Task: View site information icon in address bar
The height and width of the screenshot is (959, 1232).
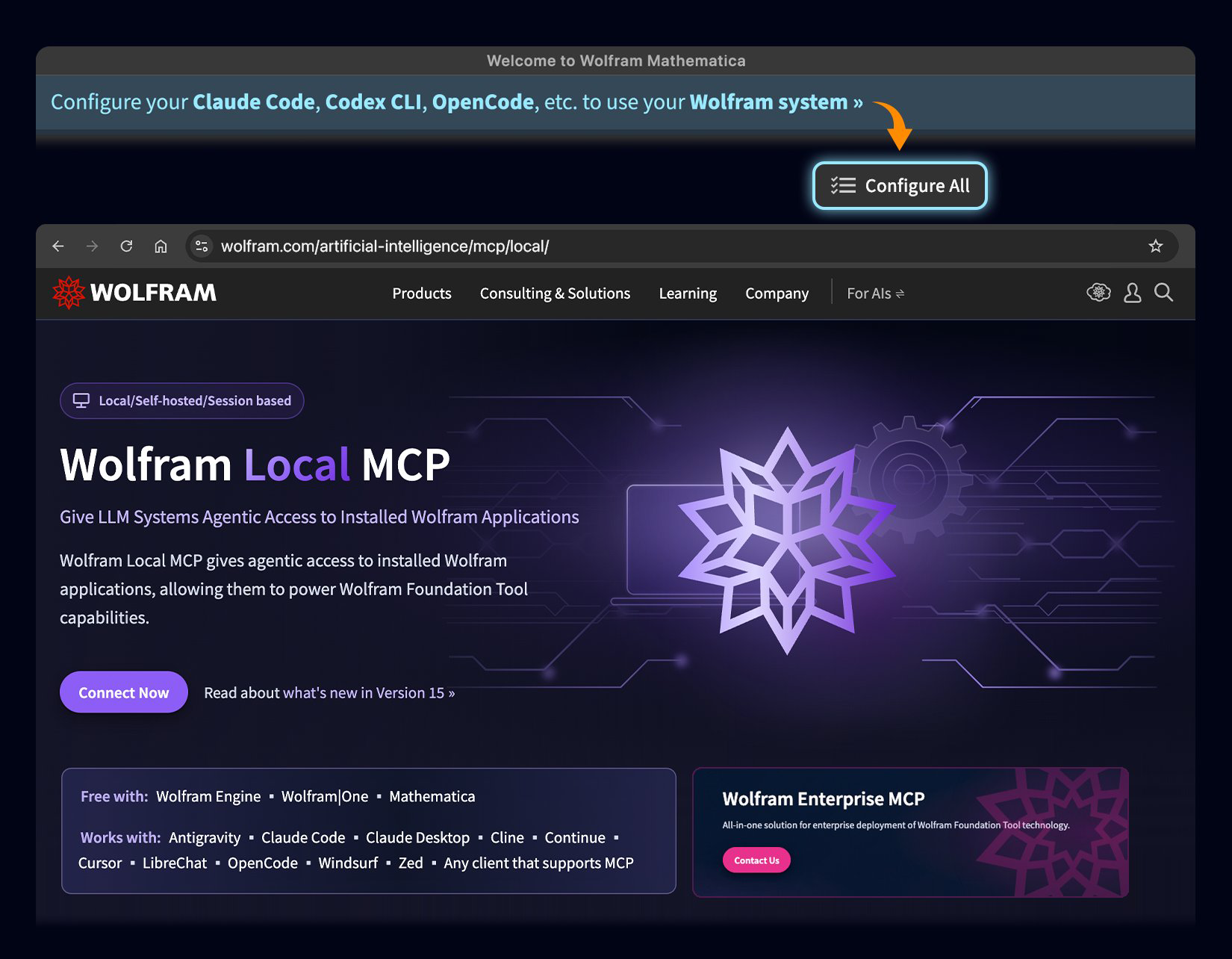Action: click(202, 246)
